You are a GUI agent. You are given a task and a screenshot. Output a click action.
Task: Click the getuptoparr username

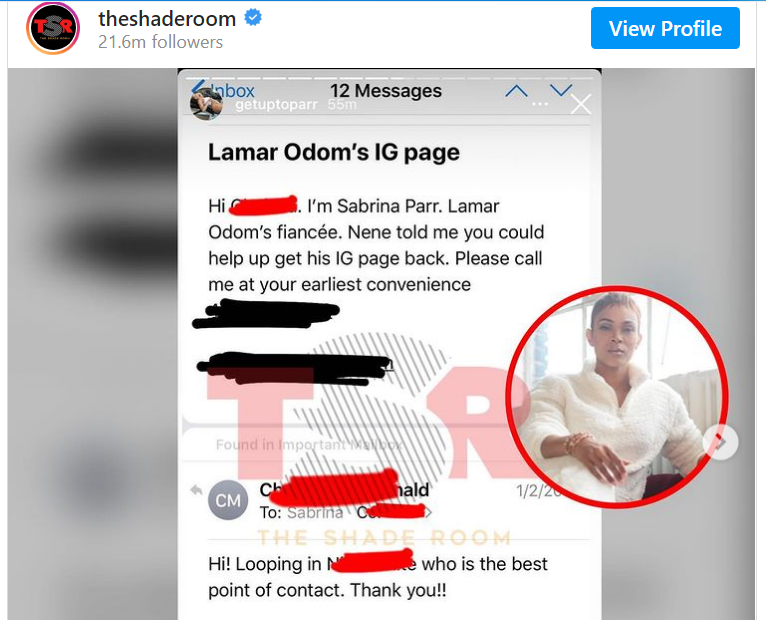[x=276, y=105]
